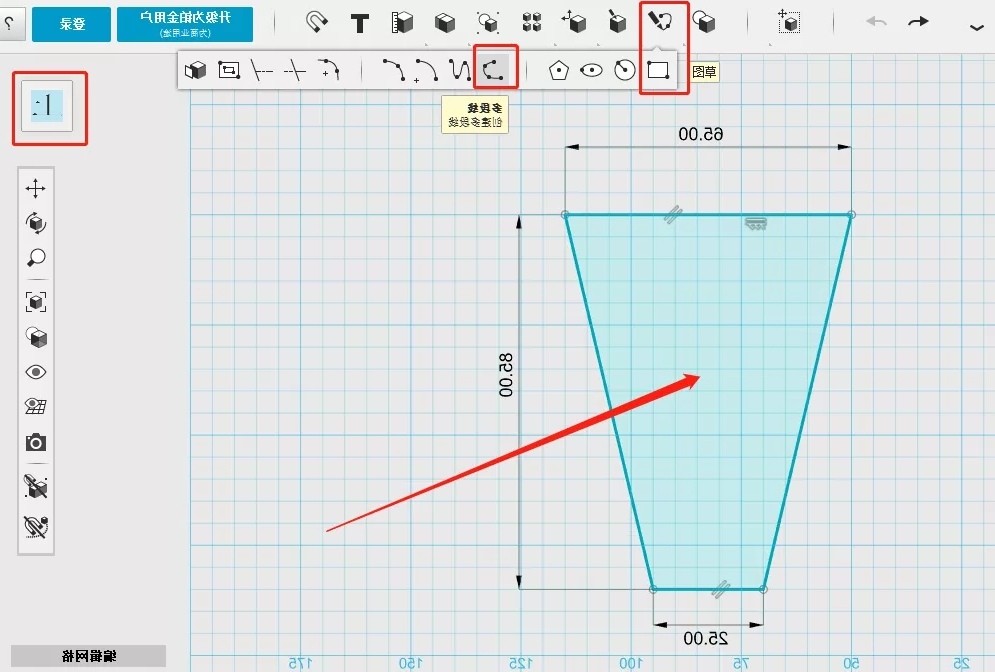The image size is (995, 672).
Task: Click the 编辑网格 edit grid button
Action: pos(88,656)
